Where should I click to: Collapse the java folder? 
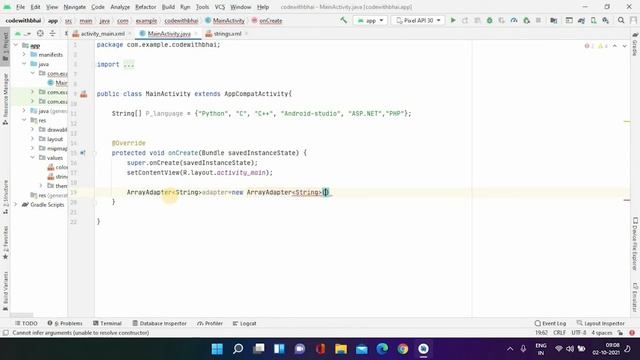click(24, 64)
